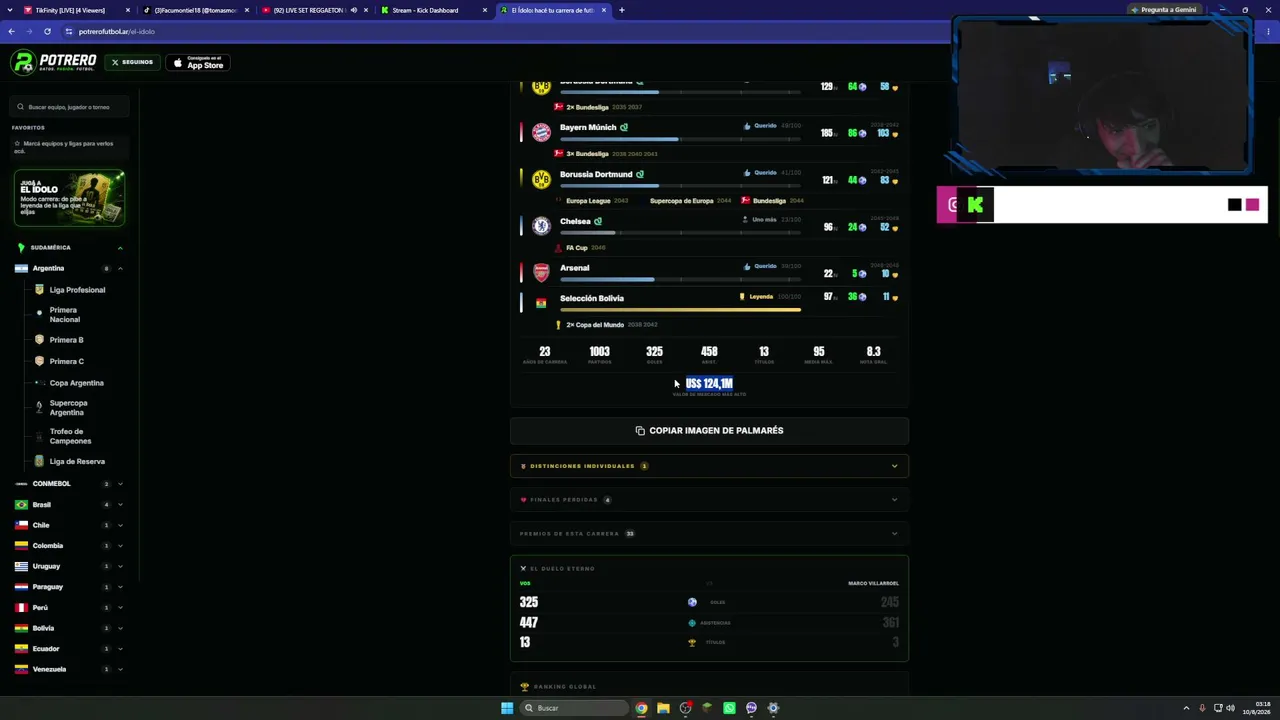The width and height of the screenshot is (1280, 720).
Task: Click the 325 goals stat in El Duelo Eterno
Action: pyautogui.click(x=529, y=602)
